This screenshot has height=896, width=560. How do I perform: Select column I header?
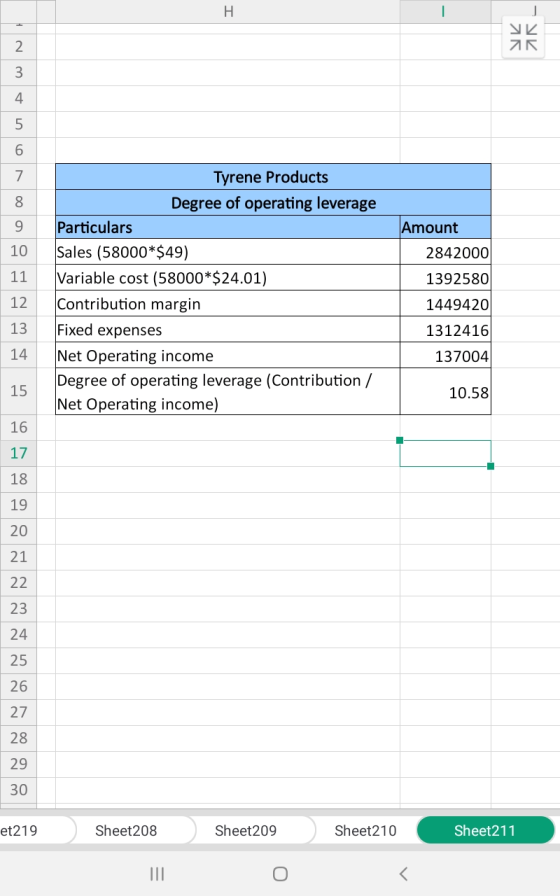click(x=445, y=11)
